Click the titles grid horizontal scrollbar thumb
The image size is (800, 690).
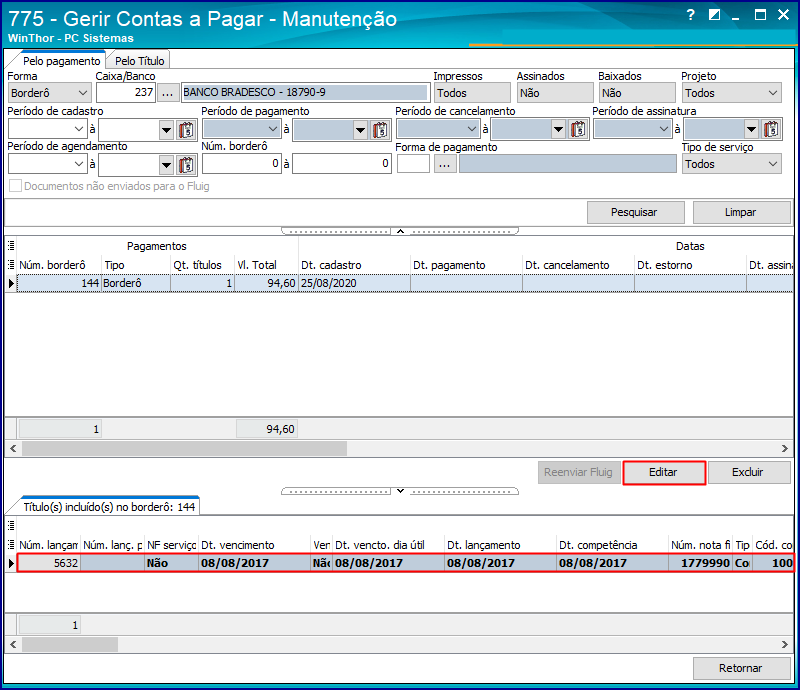[70, 645]
